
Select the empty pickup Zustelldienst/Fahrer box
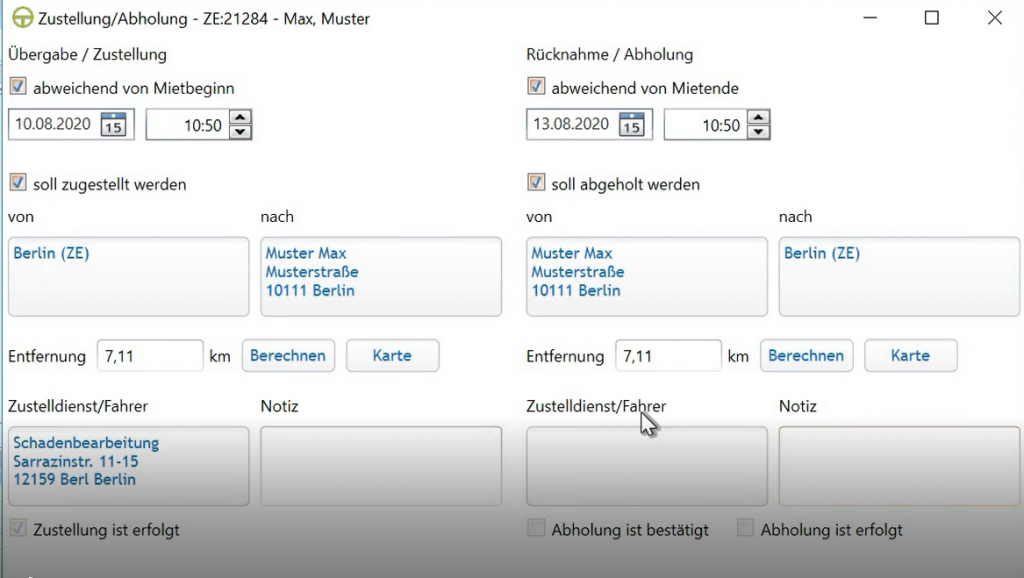pos(647,466)
